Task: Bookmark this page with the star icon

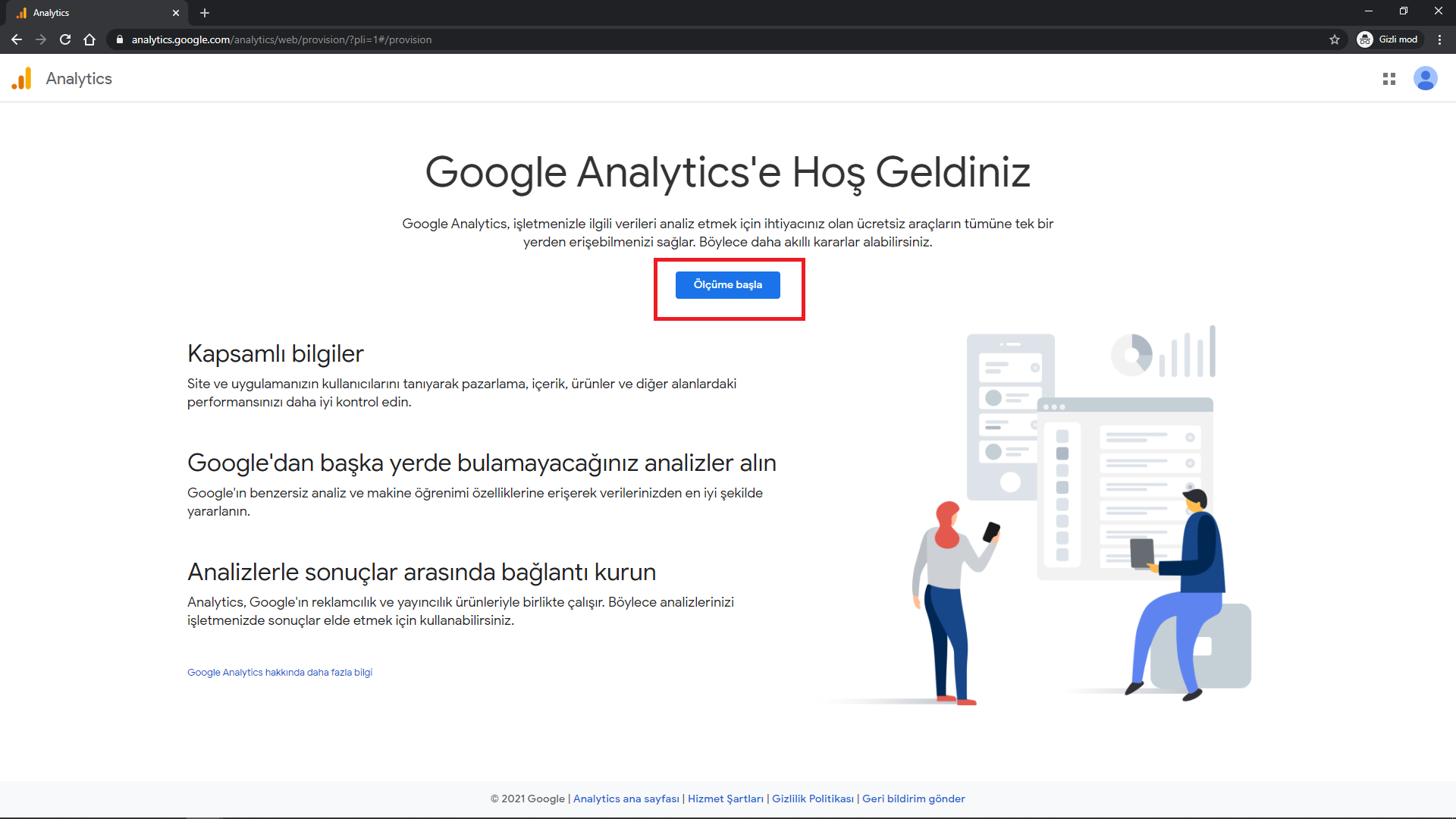Action: click(1335, 39)
